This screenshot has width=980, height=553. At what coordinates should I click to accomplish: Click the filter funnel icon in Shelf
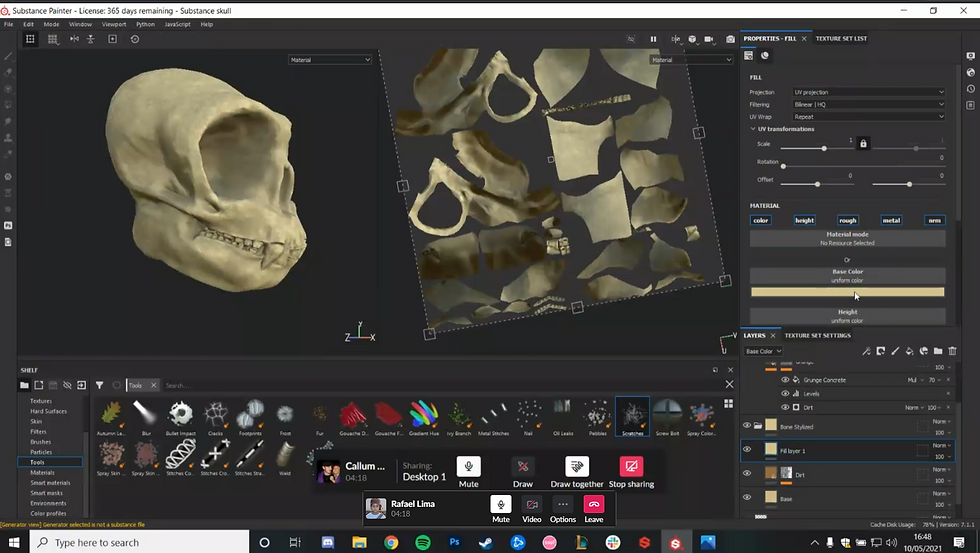pyautogui.click(x=99, y=385)
